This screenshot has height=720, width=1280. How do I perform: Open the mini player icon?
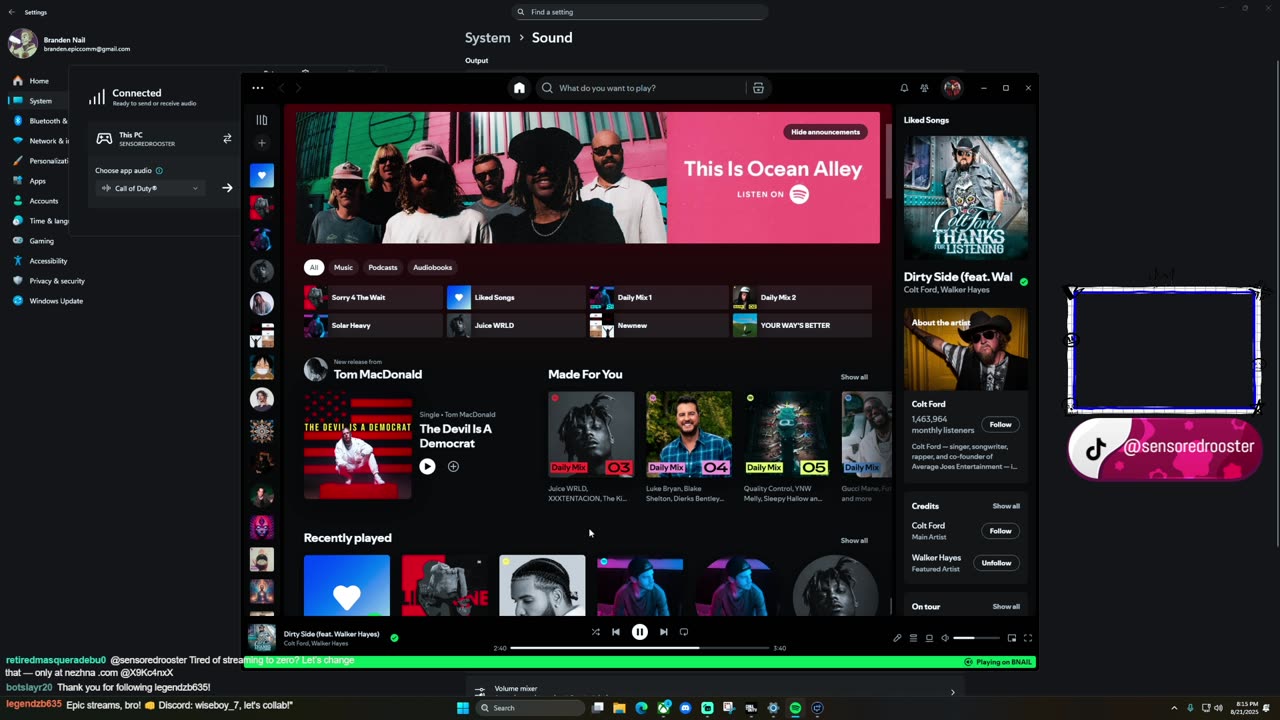pyautogui.click(x=1012, y=638)
